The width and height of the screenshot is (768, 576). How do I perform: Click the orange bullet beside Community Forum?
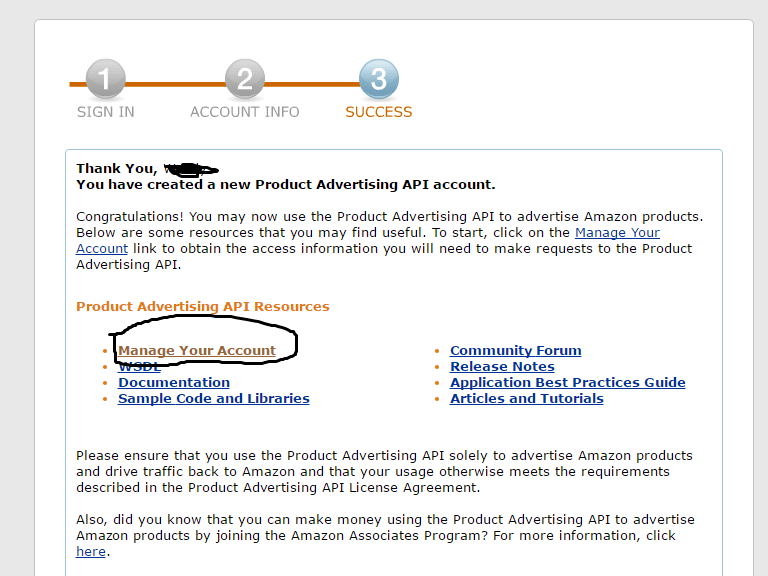pyautogui.click(x=437, y=351)
